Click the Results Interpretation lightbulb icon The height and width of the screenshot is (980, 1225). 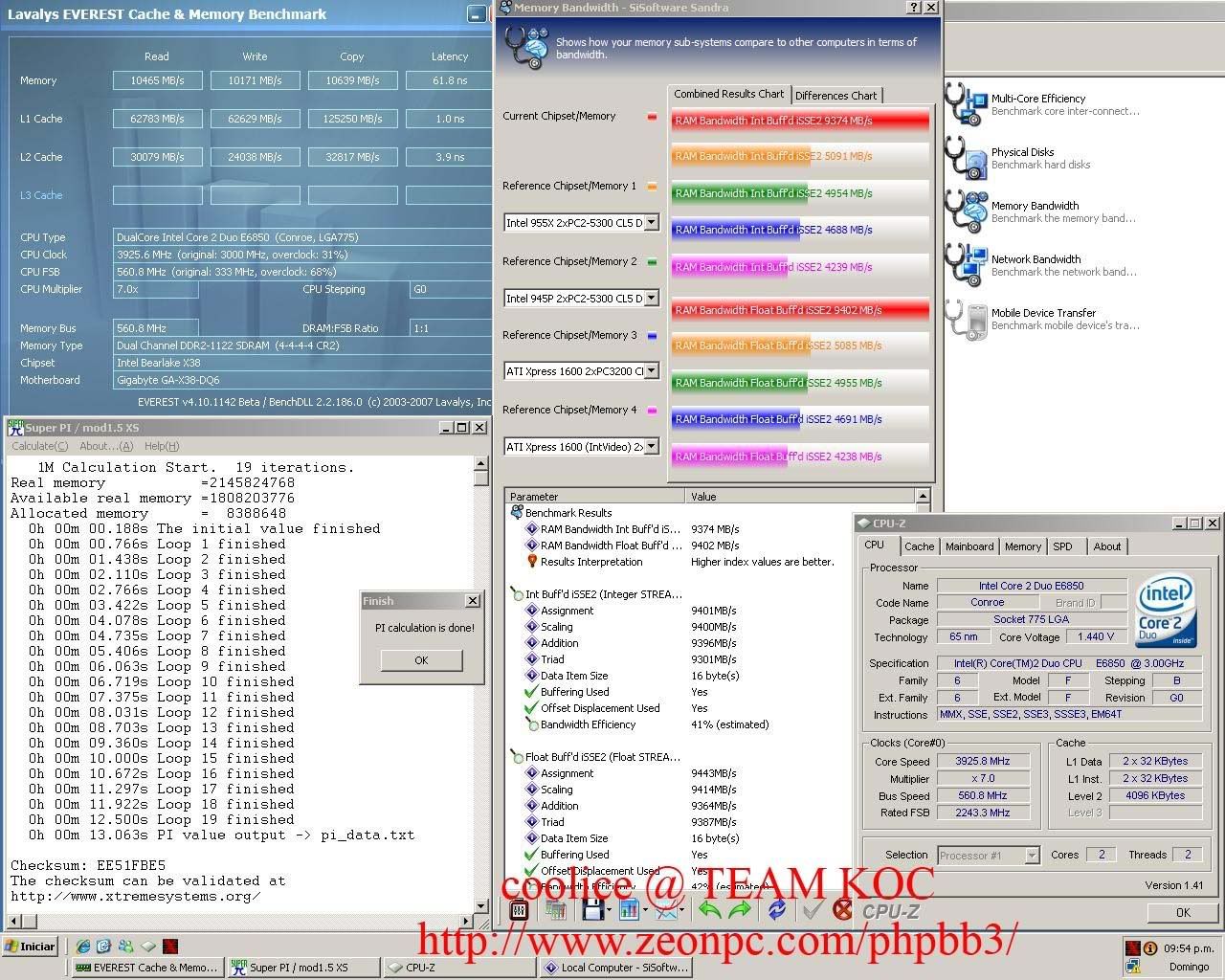pyautogui.click(x=532, y=562)
